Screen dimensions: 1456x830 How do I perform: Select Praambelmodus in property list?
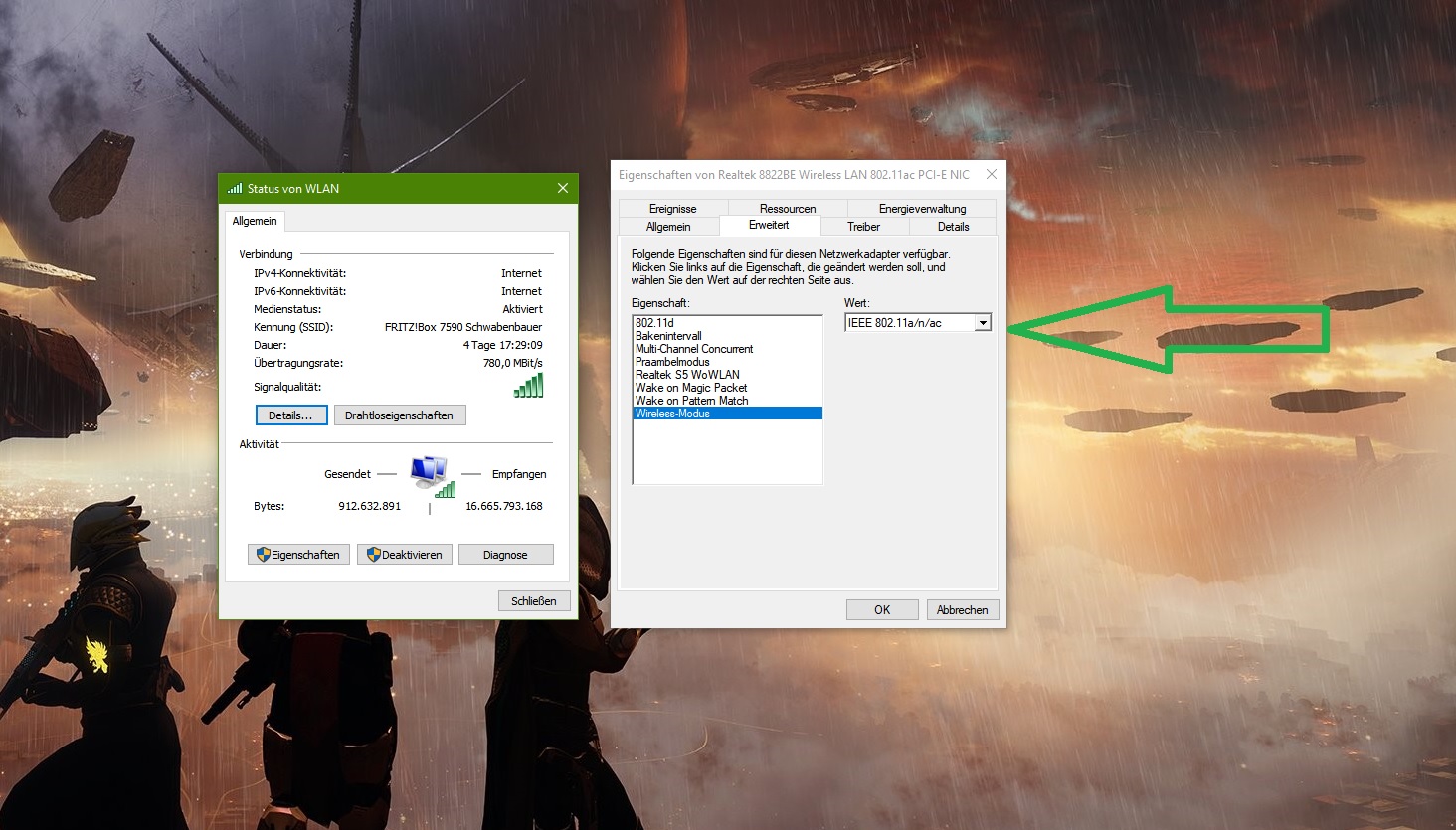pyautogui.click(x=727, y=362)
